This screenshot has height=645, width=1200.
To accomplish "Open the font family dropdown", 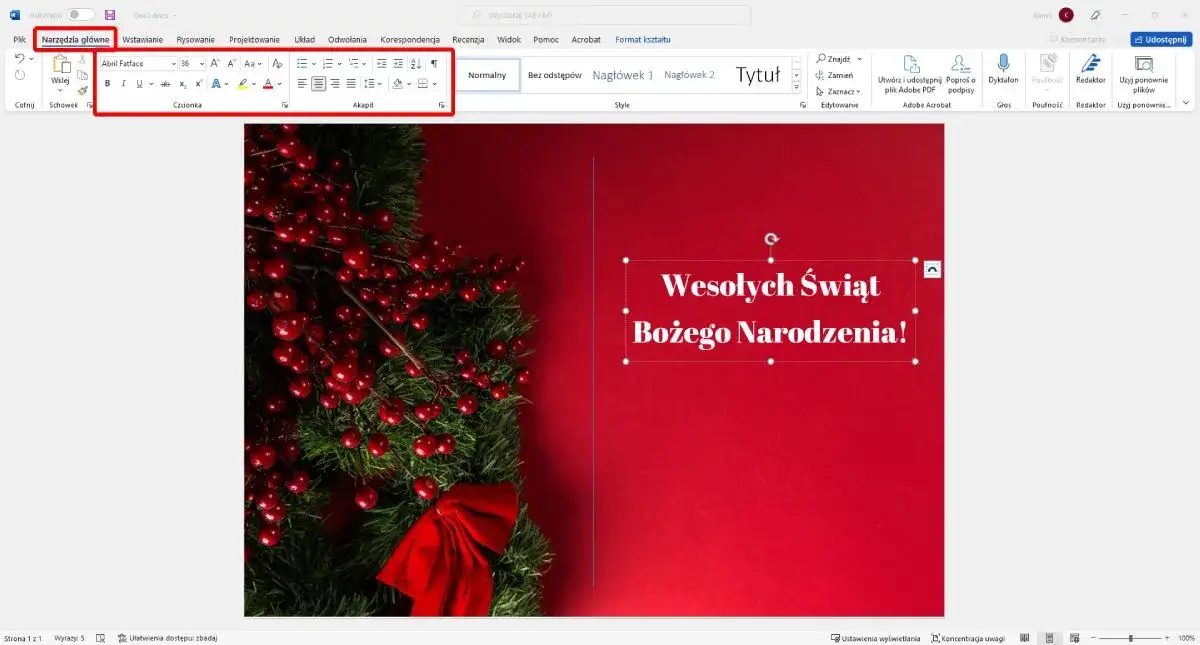I will [x=174, y=63].
